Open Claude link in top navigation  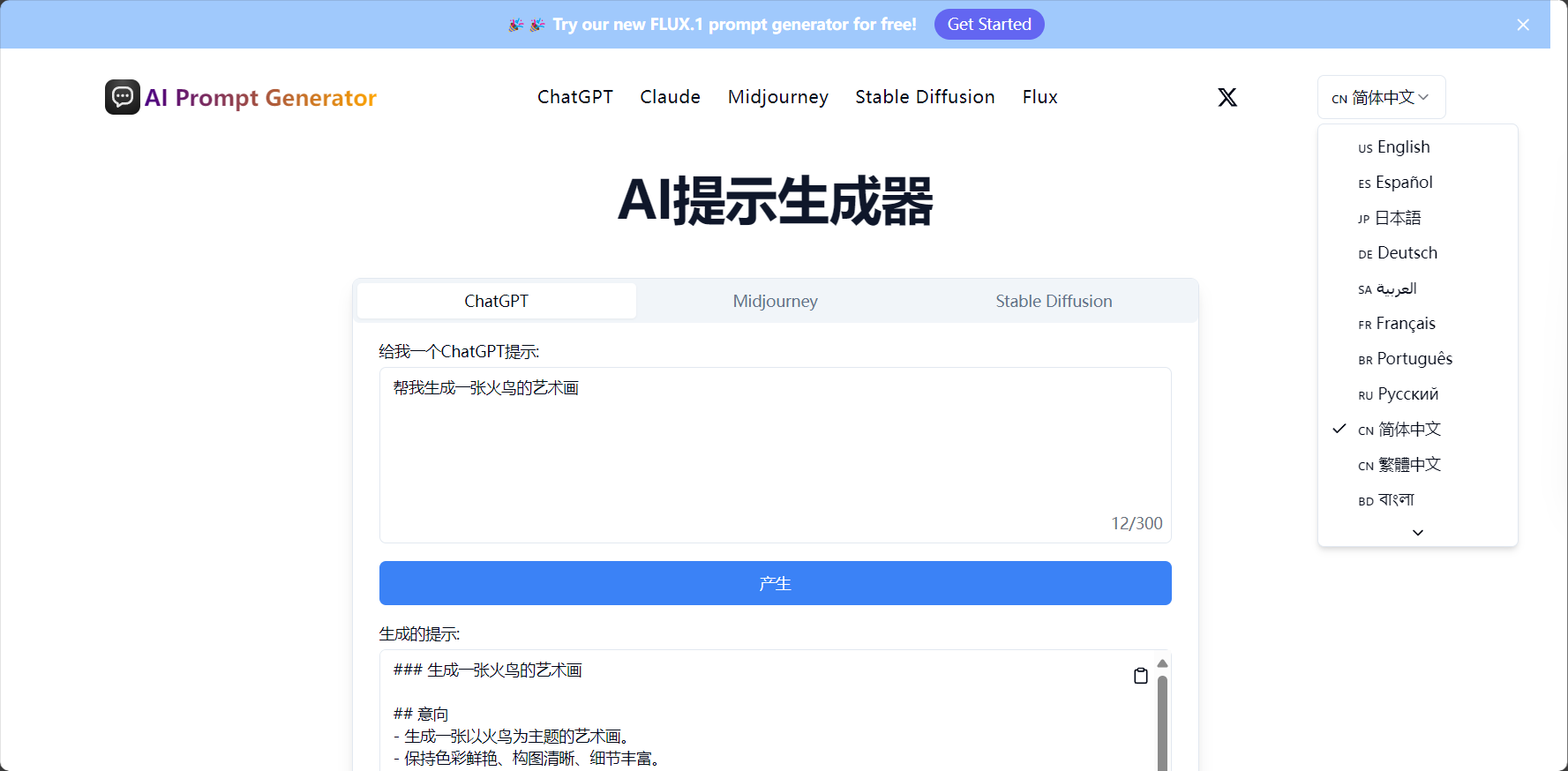coord(670,97)
